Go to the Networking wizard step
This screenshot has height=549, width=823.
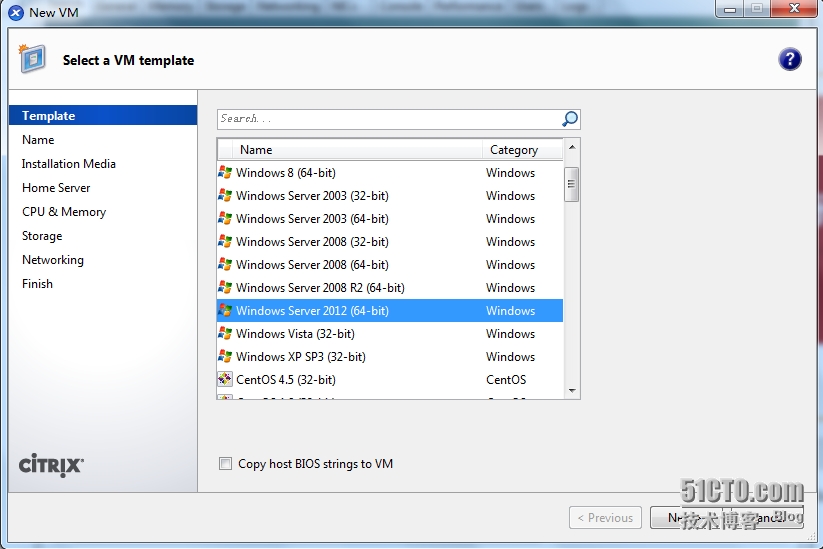[53, 260]
